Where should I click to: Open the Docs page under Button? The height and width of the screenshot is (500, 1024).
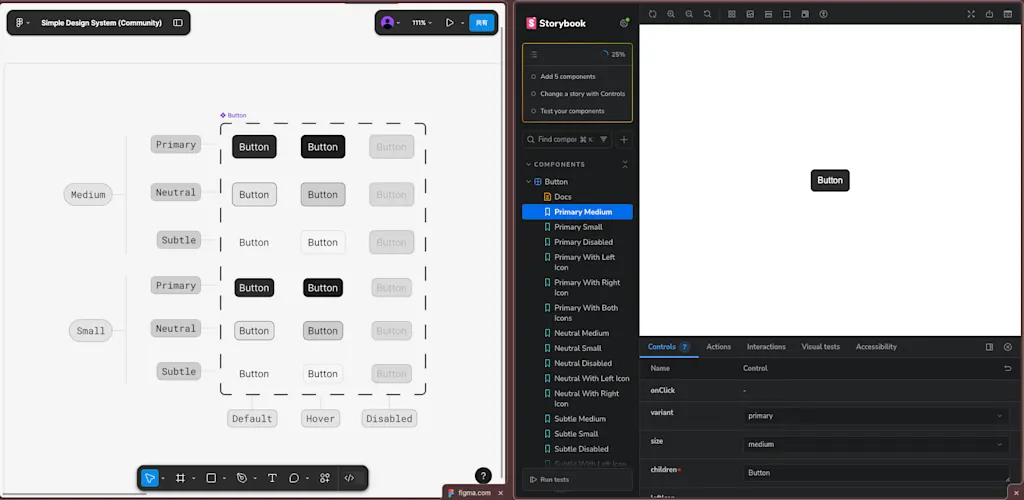[563, 196]
